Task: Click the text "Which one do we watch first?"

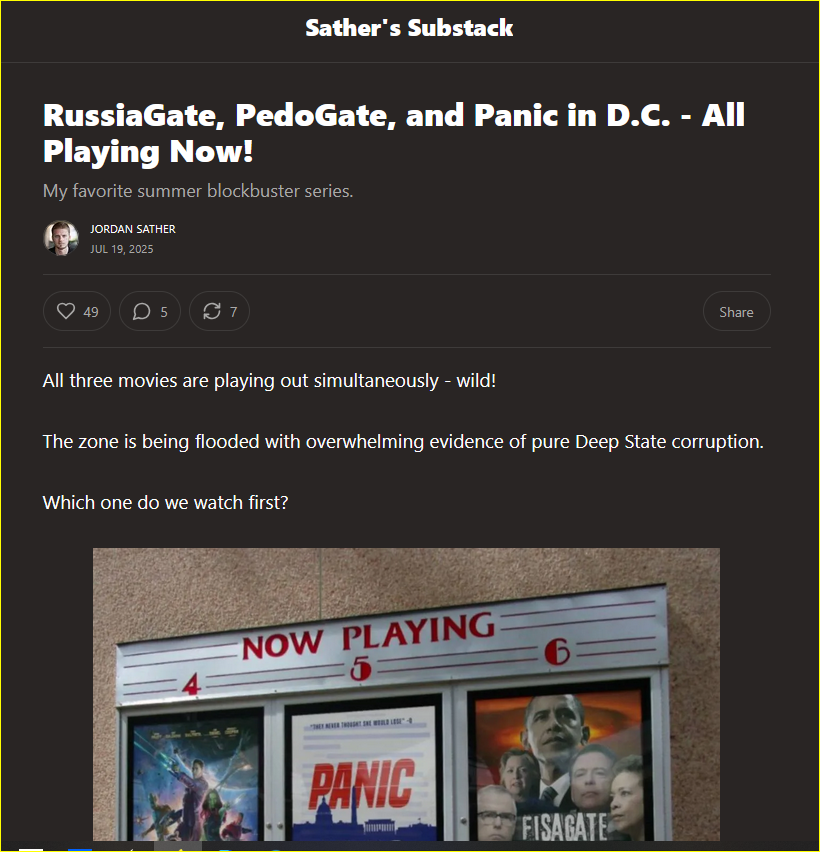Action: coord(165,503)
